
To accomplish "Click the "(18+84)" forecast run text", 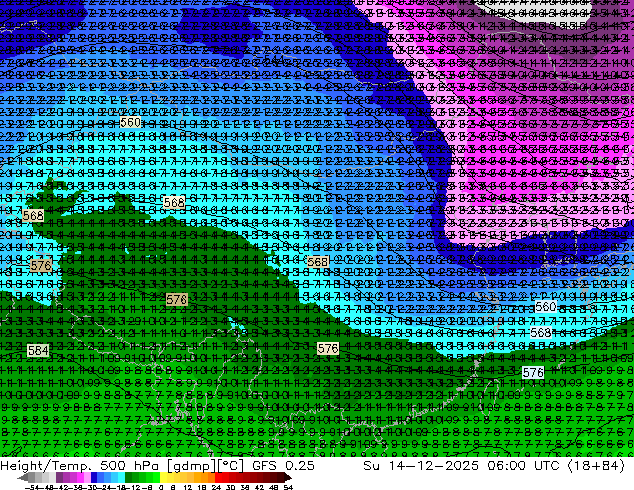I will (596, 465).
